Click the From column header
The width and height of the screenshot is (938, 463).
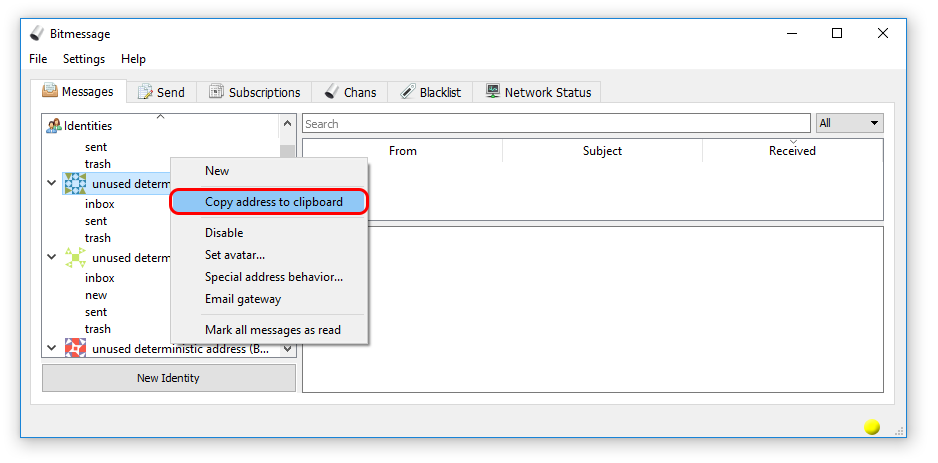403,151
